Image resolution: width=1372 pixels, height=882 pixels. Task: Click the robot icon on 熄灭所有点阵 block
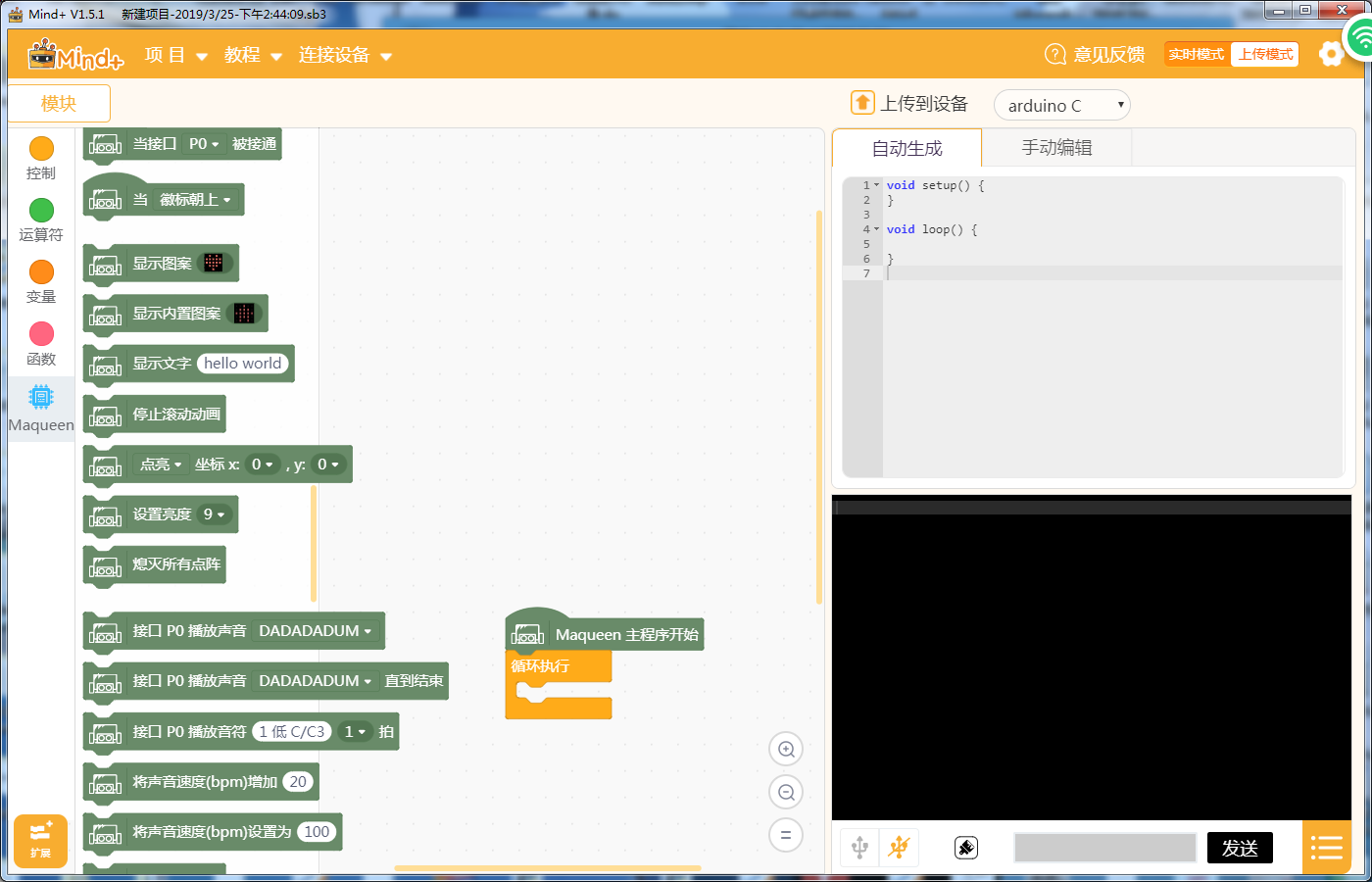(105, 566)
